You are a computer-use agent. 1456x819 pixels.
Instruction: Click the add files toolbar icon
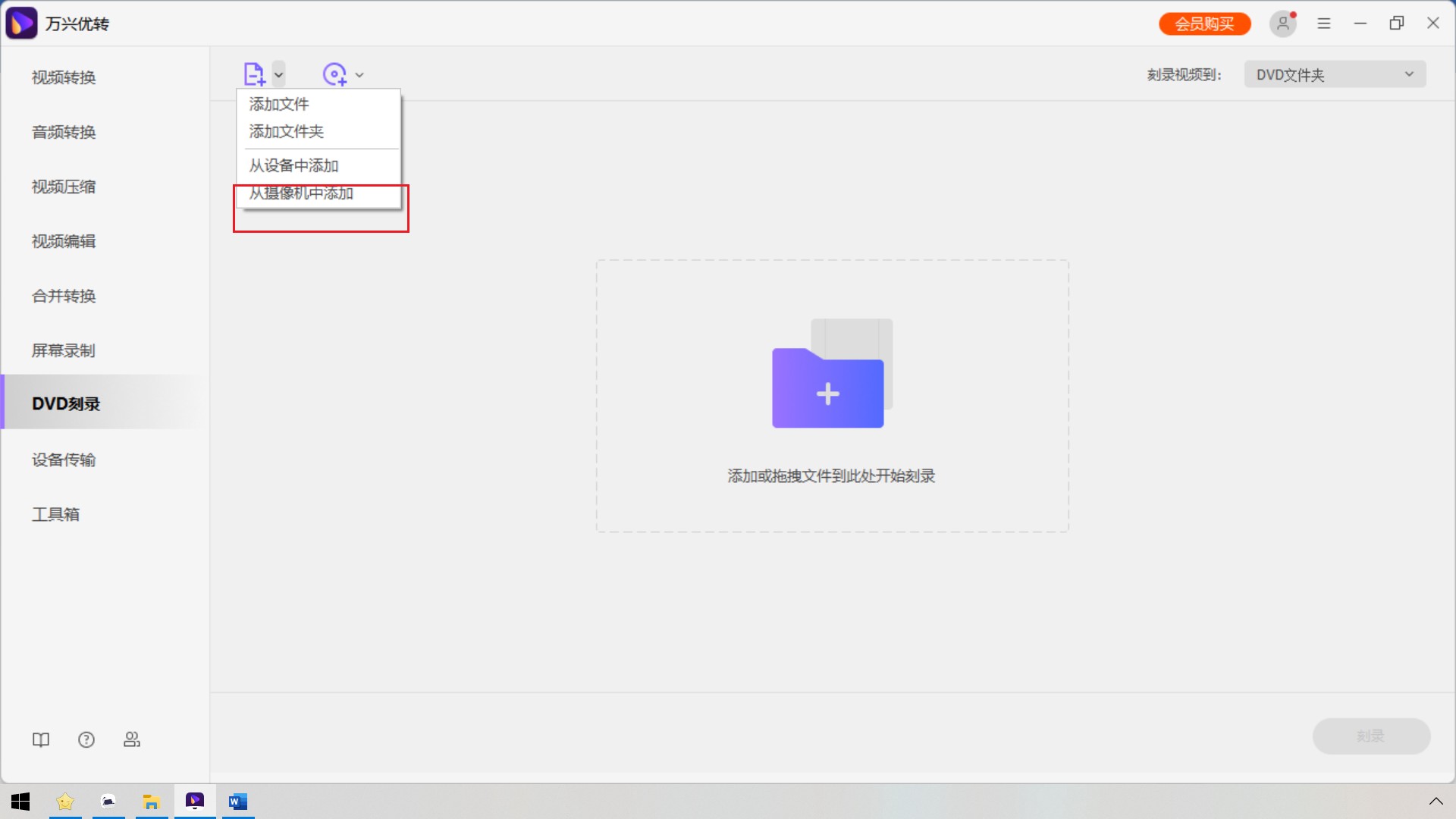pyautogui.click(x=255, y=74)
